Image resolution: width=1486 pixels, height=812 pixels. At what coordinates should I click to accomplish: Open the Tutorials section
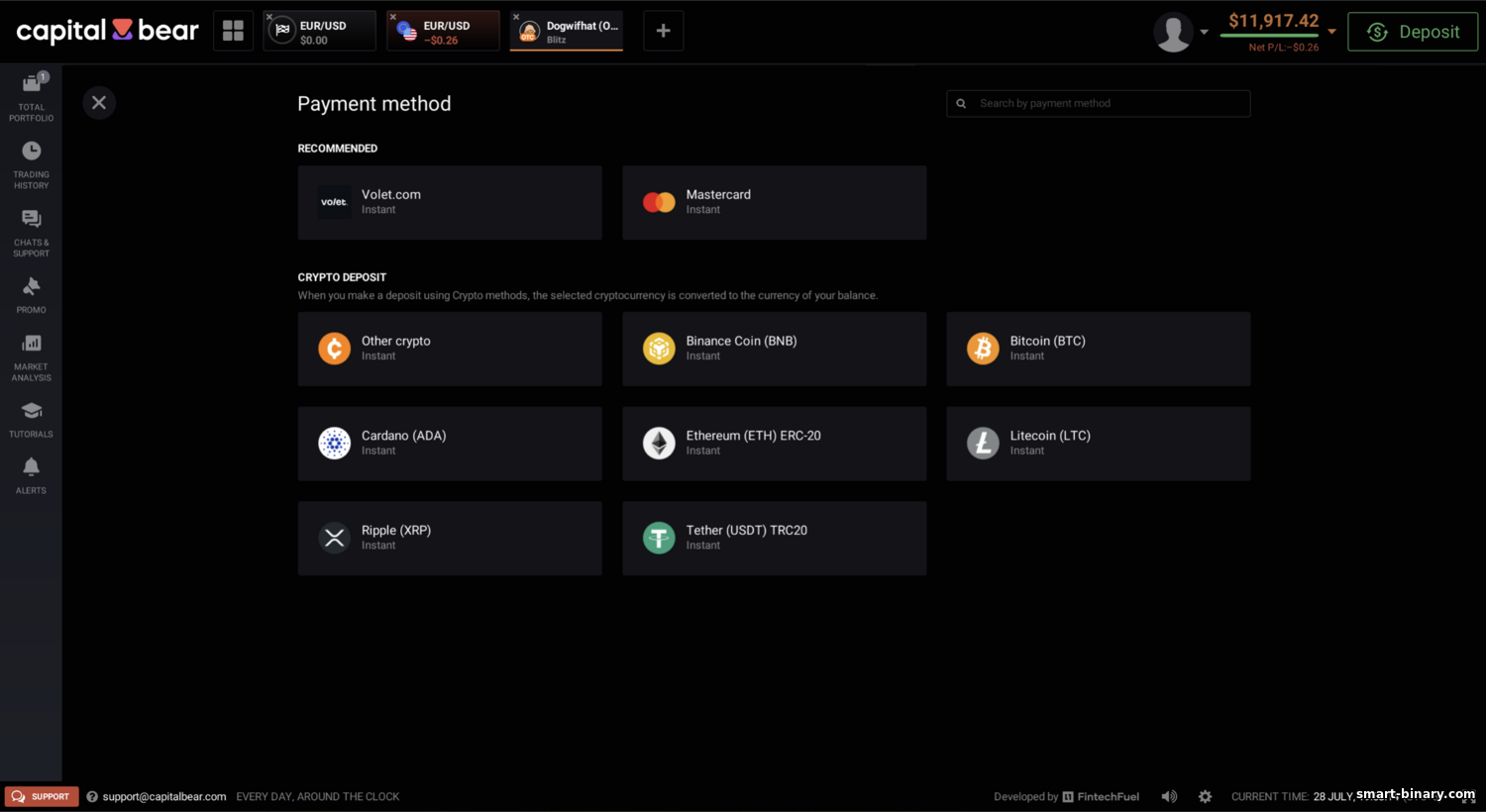coord(31,419)
